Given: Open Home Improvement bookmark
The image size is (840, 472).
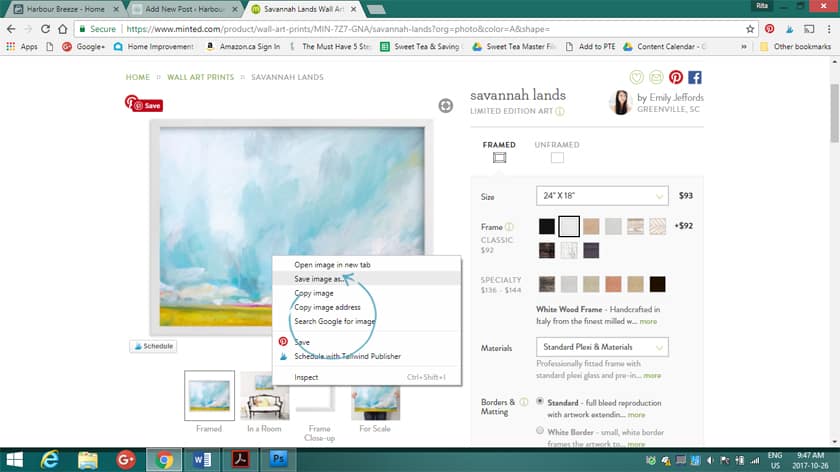Looking at the screenshot, I should point(154,47).
